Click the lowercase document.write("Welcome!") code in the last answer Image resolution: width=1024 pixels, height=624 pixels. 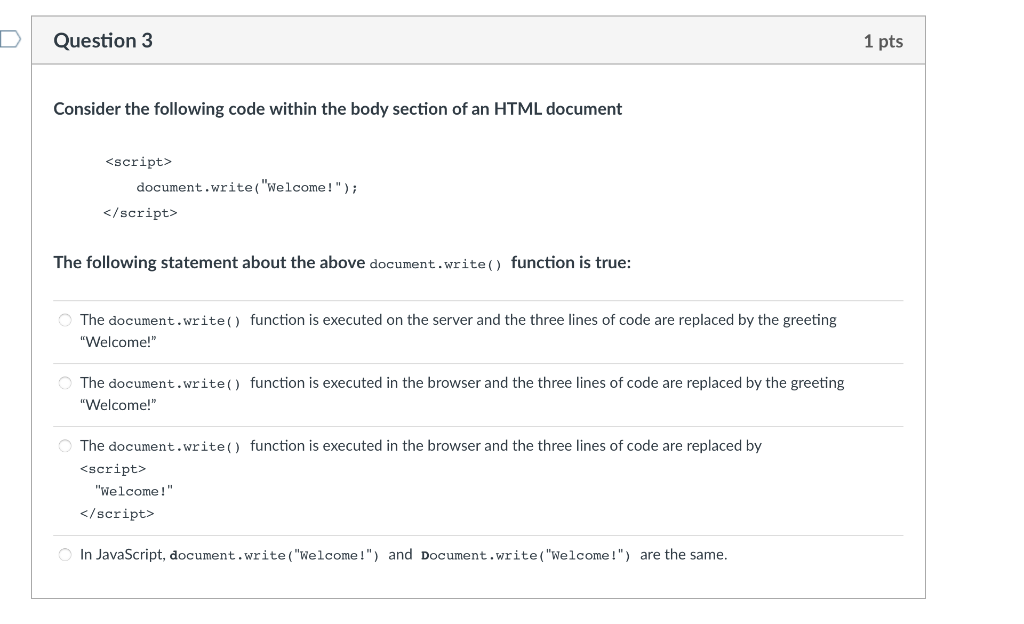pyautogui.click(x=275, y=555)
